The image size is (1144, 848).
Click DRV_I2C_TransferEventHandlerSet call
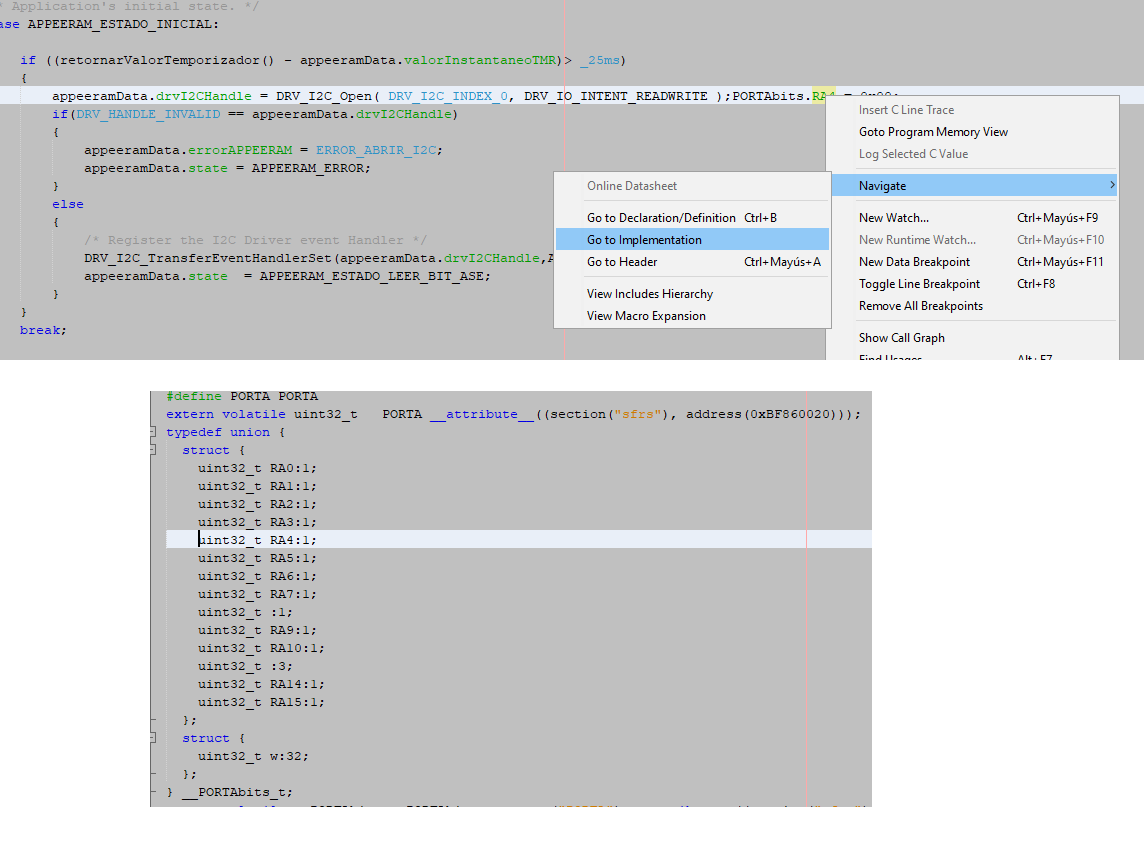click(x=207, y=258)
